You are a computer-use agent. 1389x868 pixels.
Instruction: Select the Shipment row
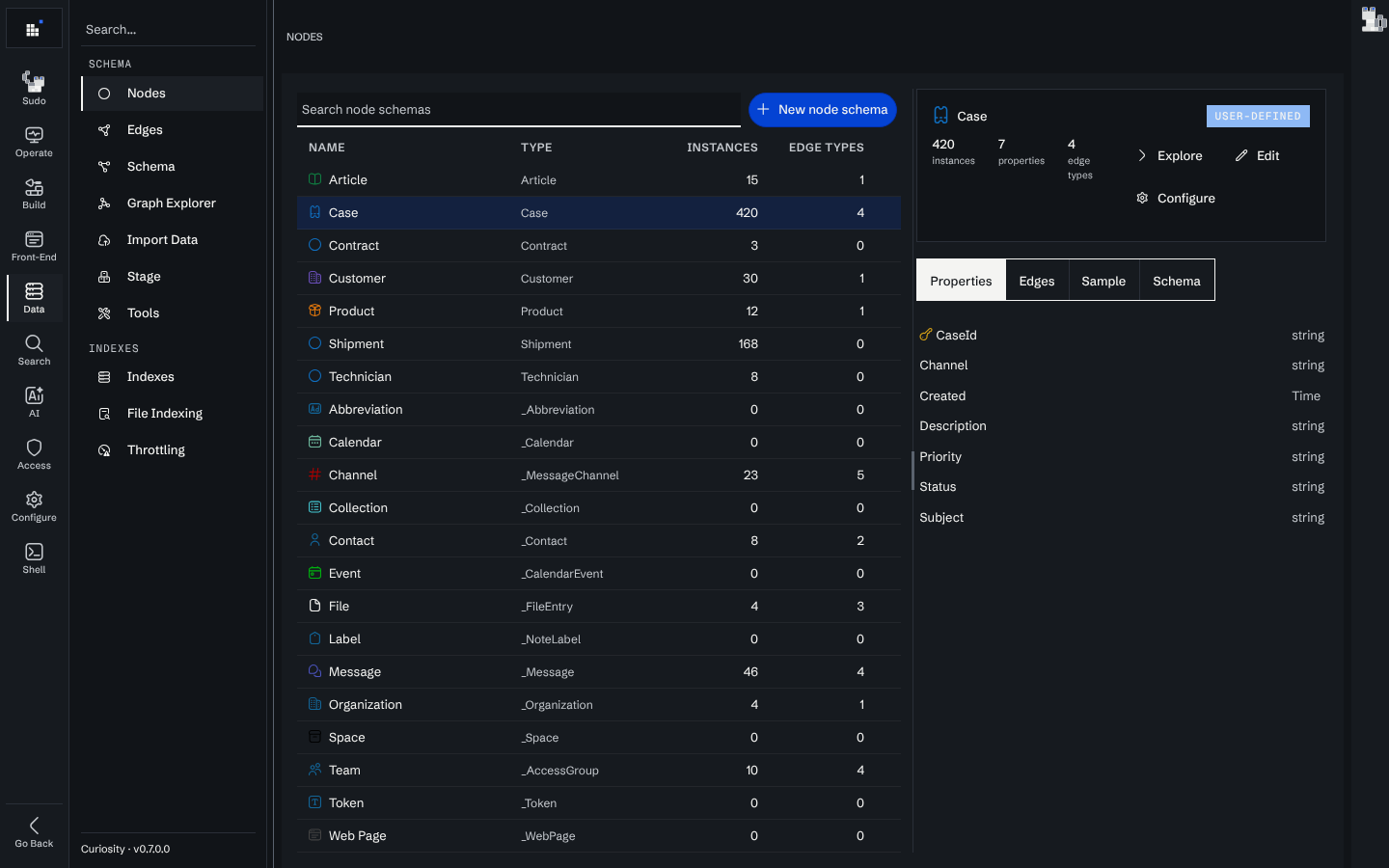(599, 344)
